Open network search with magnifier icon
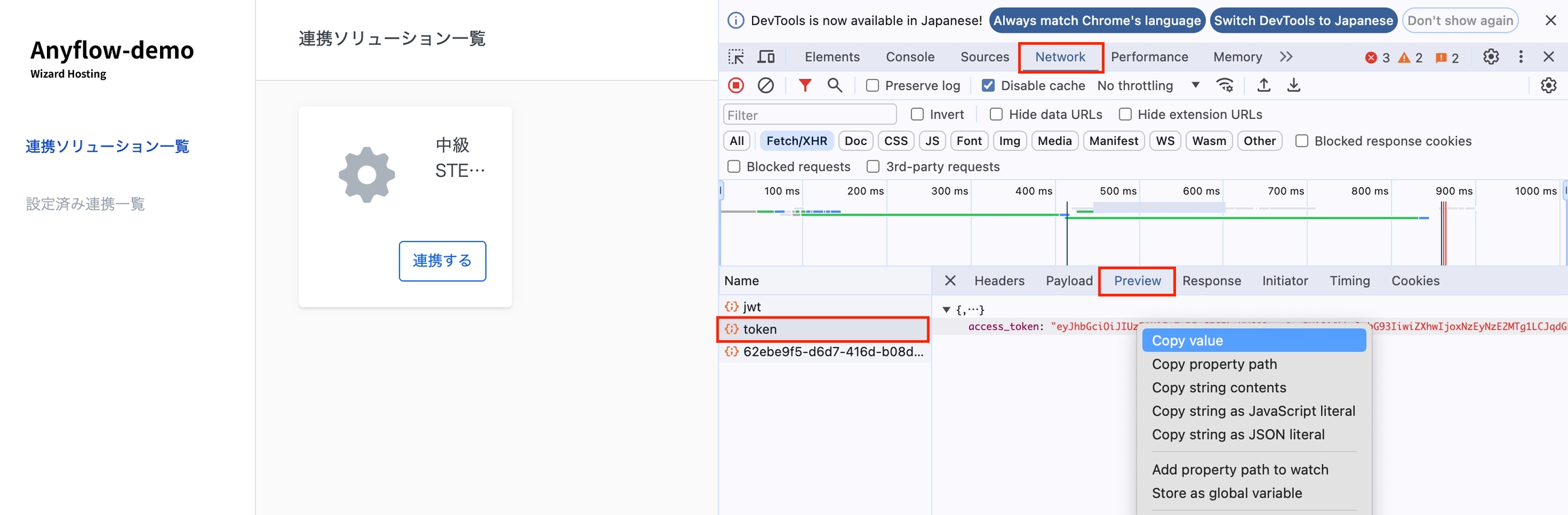This screenshot has width=1568, height=515. [834, 86]
